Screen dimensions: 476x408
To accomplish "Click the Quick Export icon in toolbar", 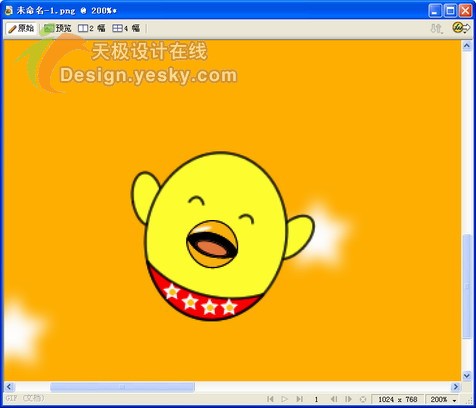I will click(461, 28).
